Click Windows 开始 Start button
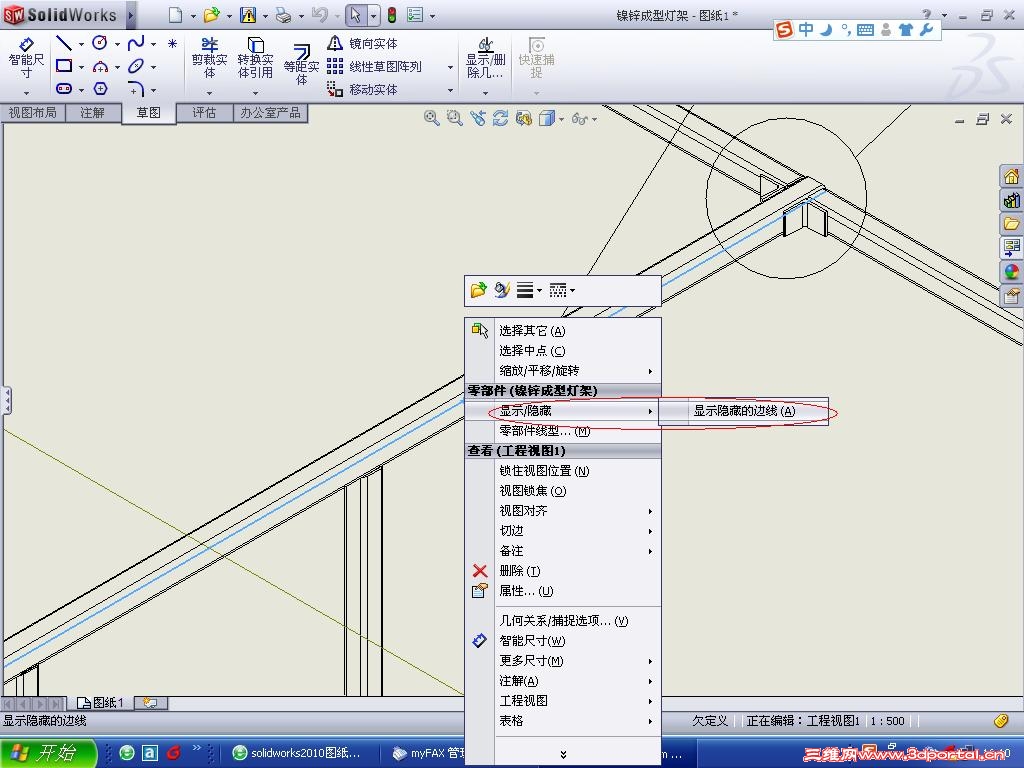The height and width of the screenshot is (768, 1024). tap(47, 753)
